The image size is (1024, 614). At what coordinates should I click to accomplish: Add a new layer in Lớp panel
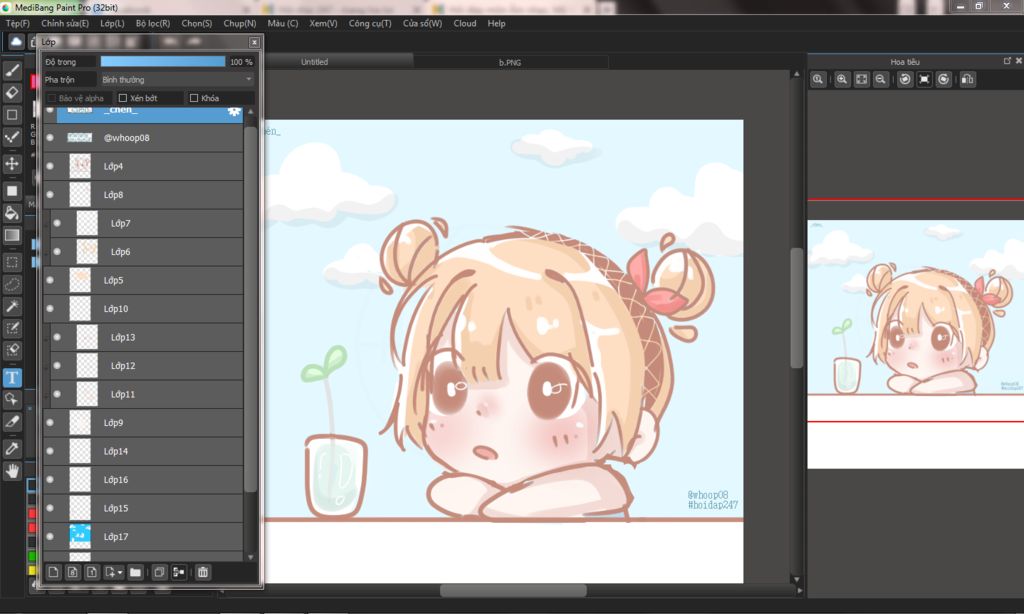pyautogui.click(x=54, y=573)
